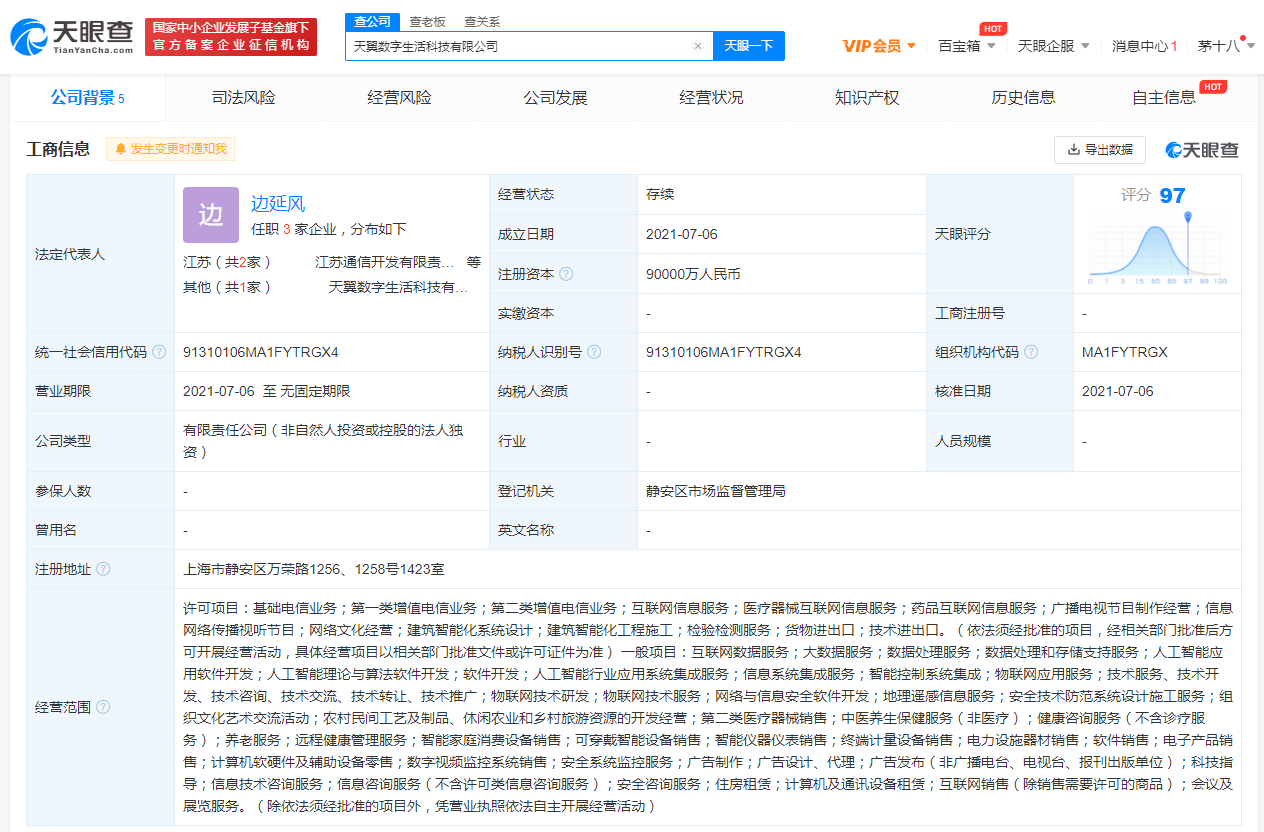View the 历史信息 tab

click(x=1023, y=97)
